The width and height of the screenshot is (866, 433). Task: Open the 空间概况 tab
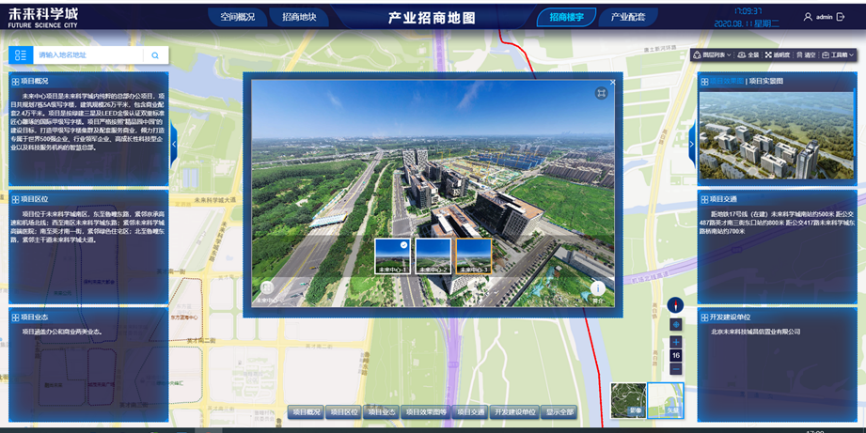[237, 17]
